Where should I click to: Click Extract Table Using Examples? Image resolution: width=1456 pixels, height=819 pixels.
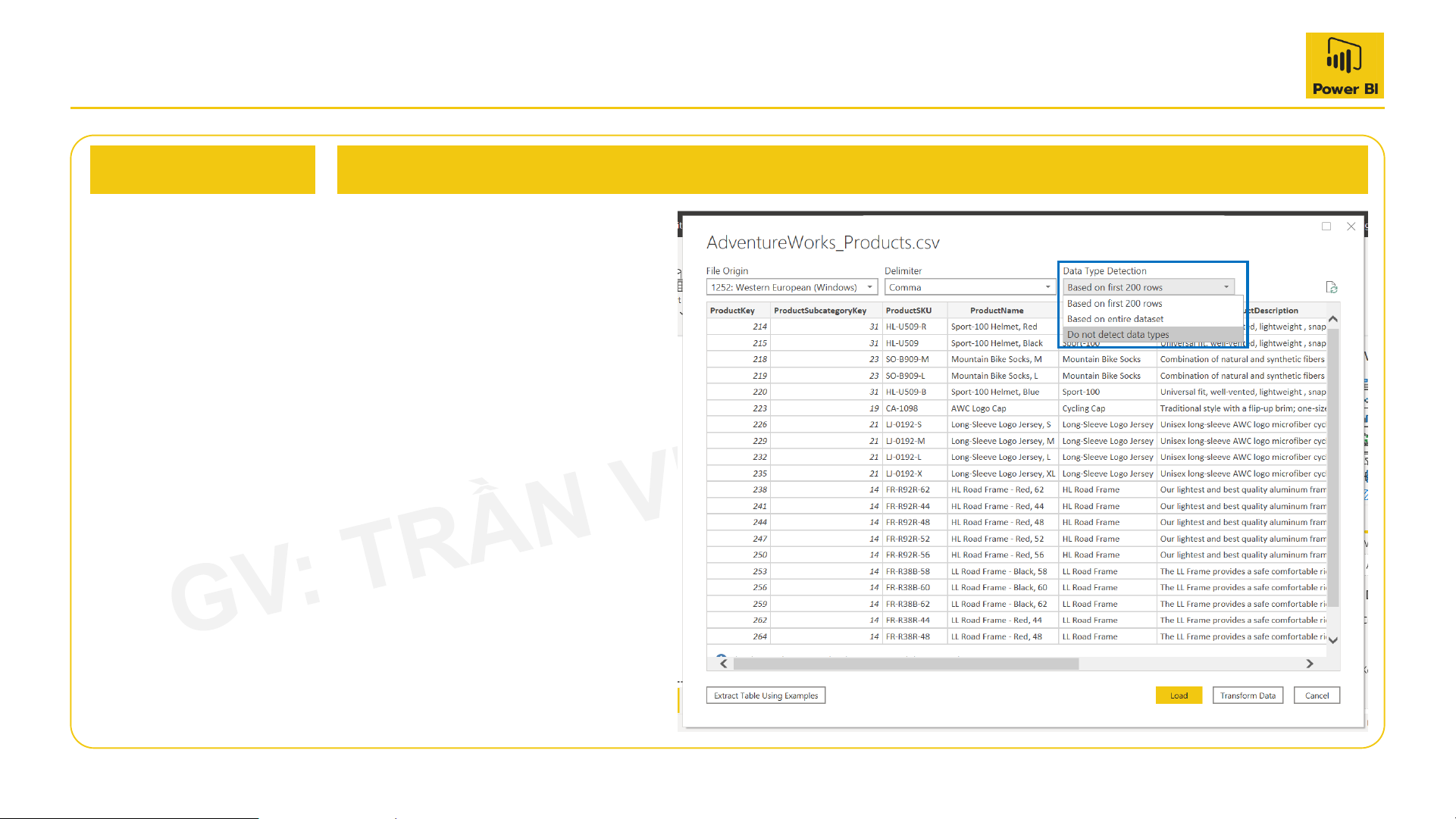pos(766,696)
